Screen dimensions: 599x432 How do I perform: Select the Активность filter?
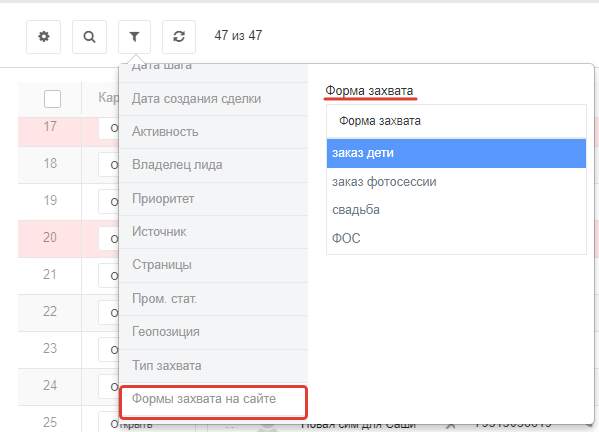tap(214, 132)
